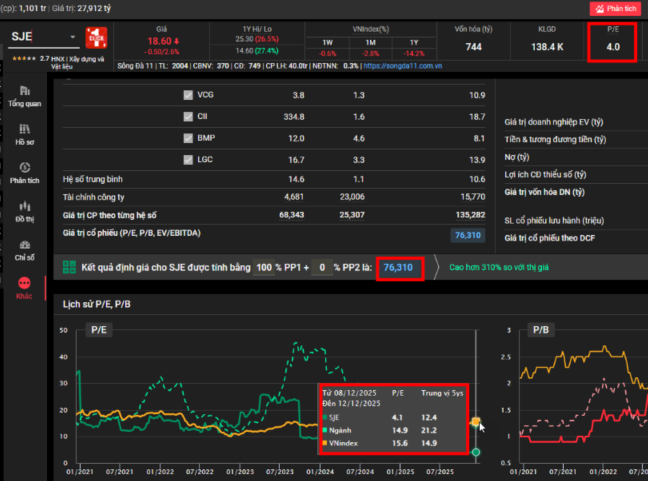Click the 1W VNIndex column header
This screenshot has width=648, height=481.
pyautogui.click(x=327, y=43)
